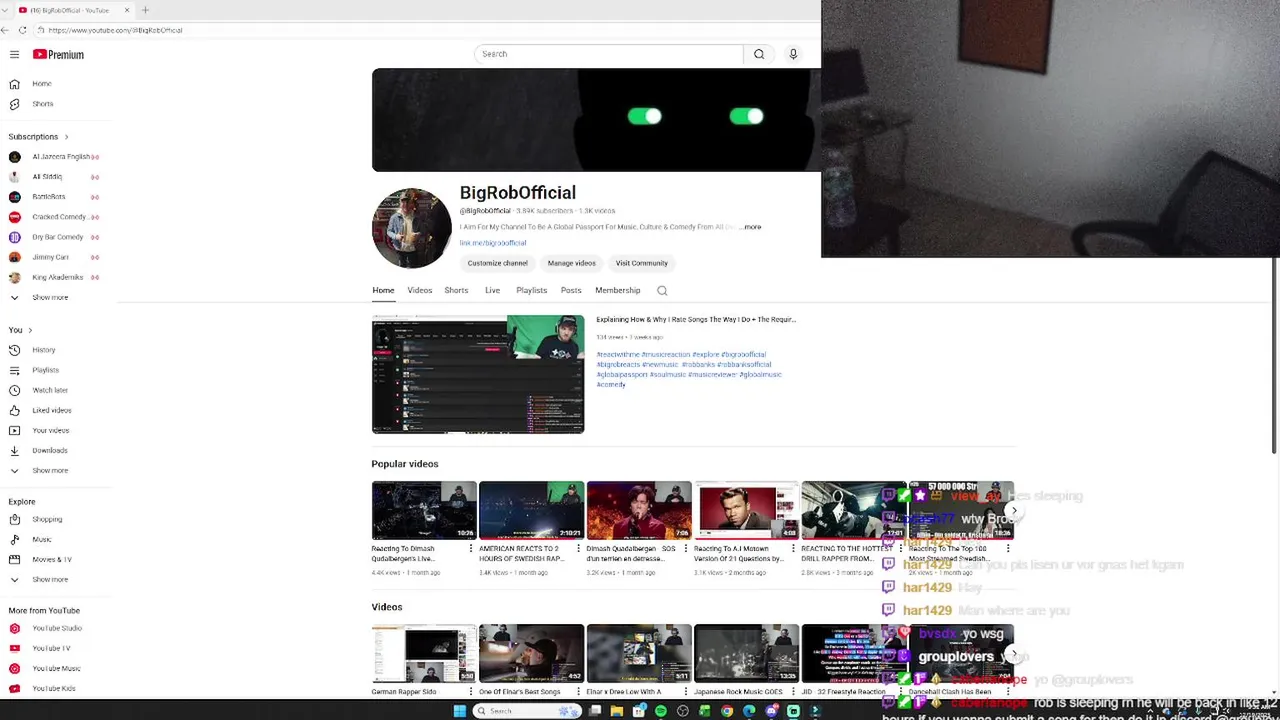
Task: Open featured video Explaining How & Why title
Action: pyautogui.click(x=696, y=319)
